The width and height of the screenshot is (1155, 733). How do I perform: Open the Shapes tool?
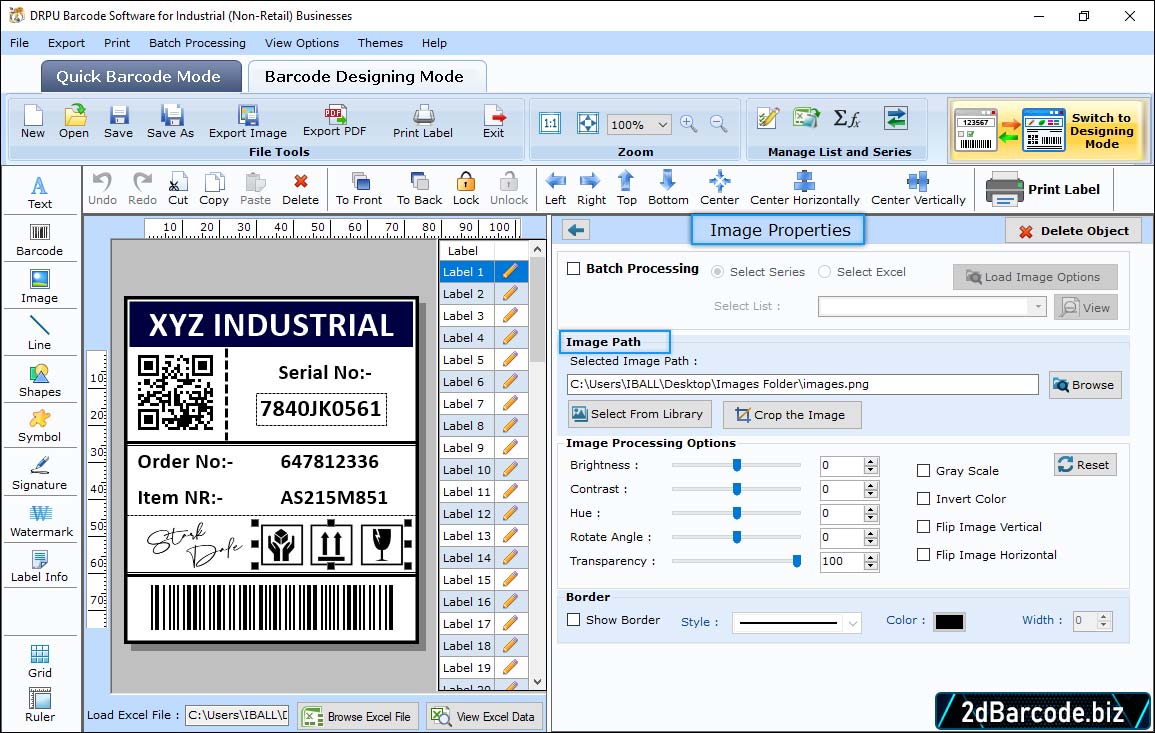[40, 380]
